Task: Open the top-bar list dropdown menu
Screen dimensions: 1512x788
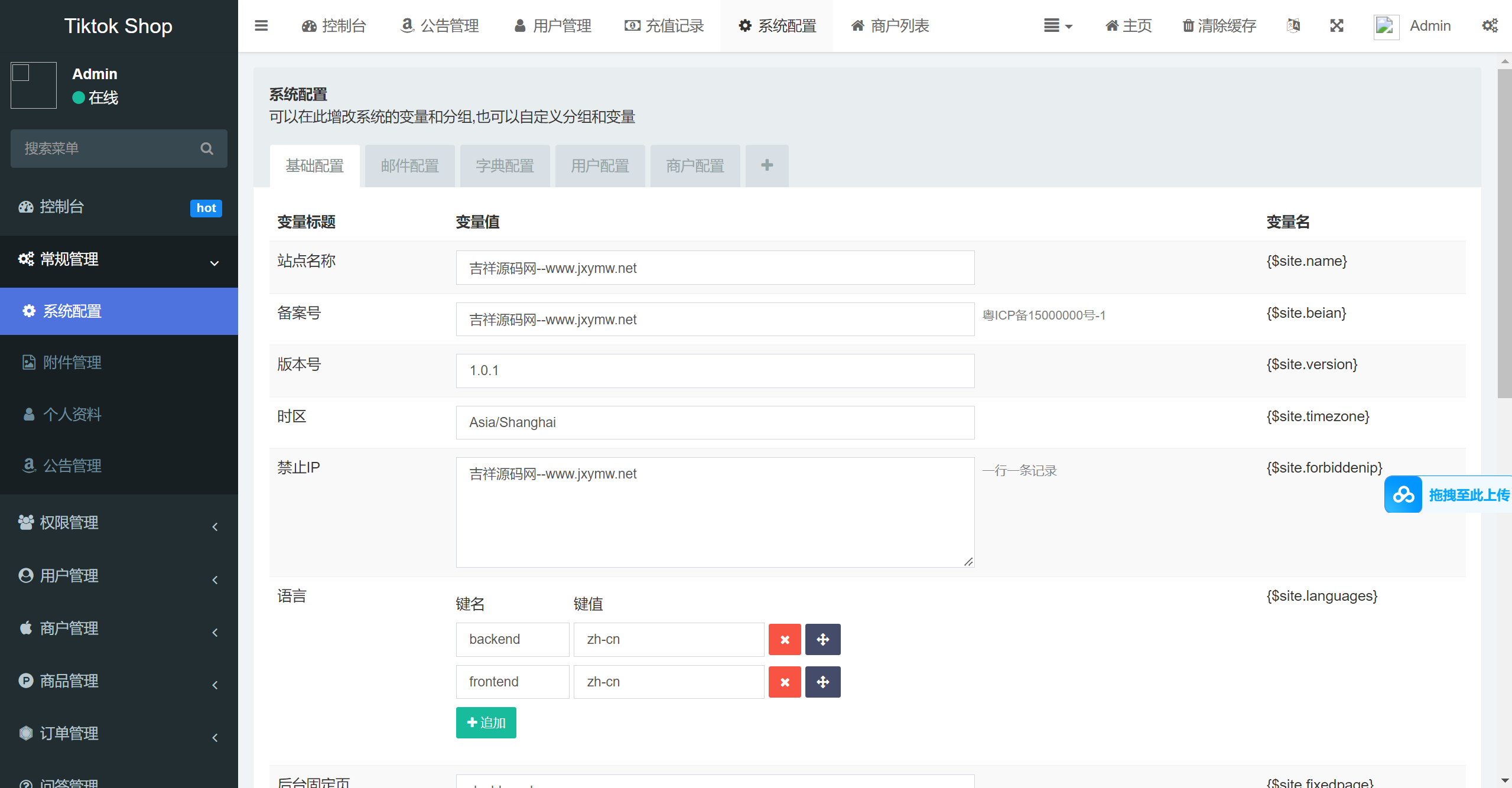Action: tap(1058, 25)
